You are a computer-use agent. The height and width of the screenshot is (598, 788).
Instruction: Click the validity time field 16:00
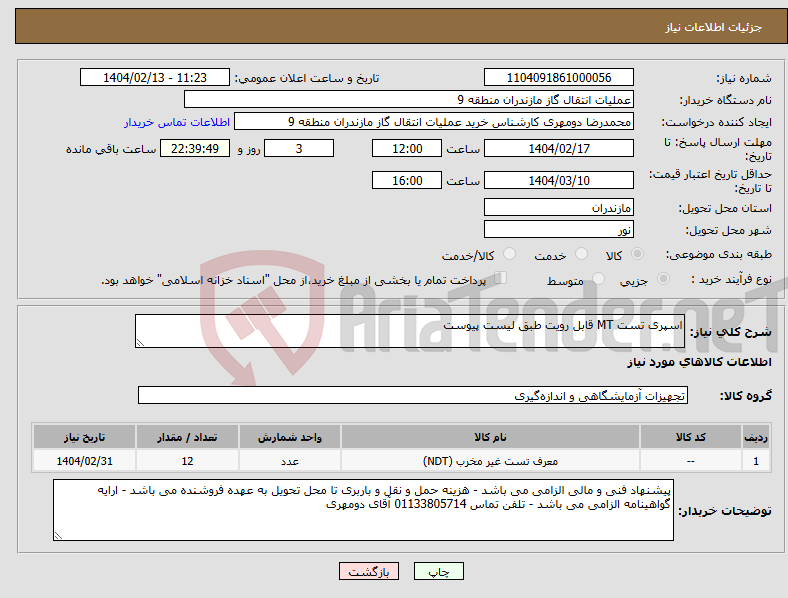(x=407, y=180)
